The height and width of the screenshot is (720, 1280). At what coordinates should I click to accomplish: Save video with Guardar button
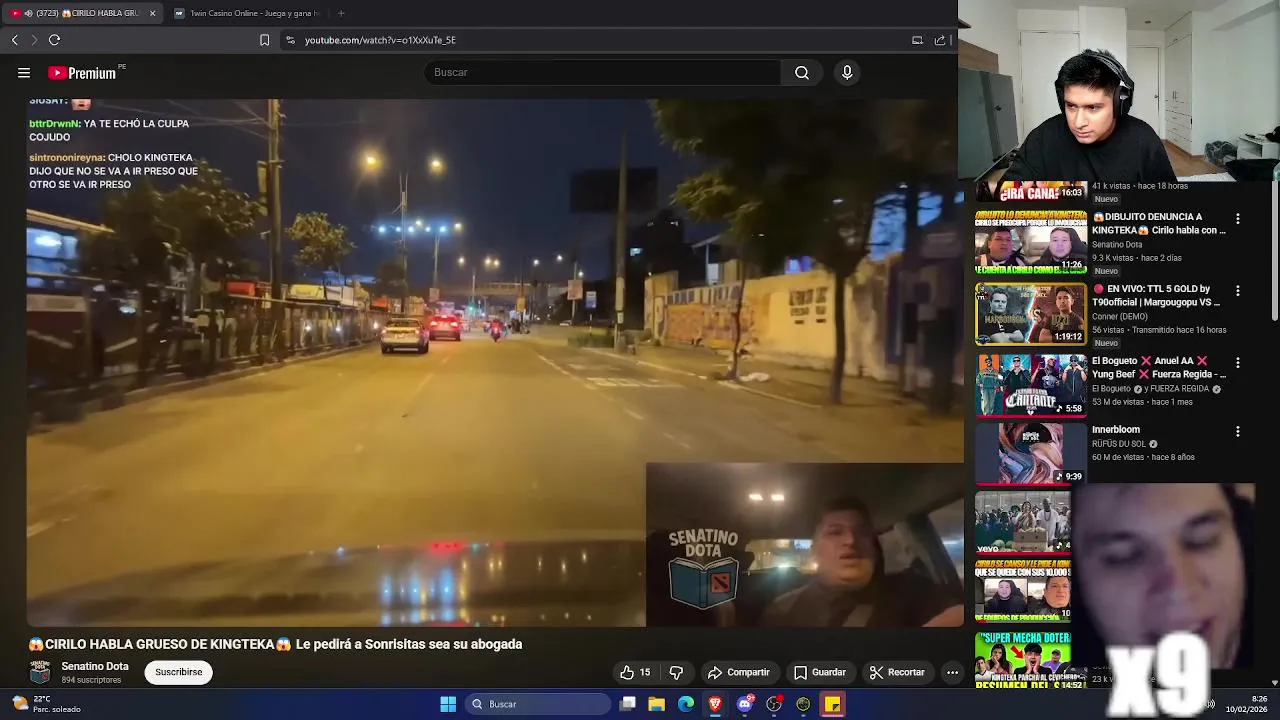coord(820,672)
